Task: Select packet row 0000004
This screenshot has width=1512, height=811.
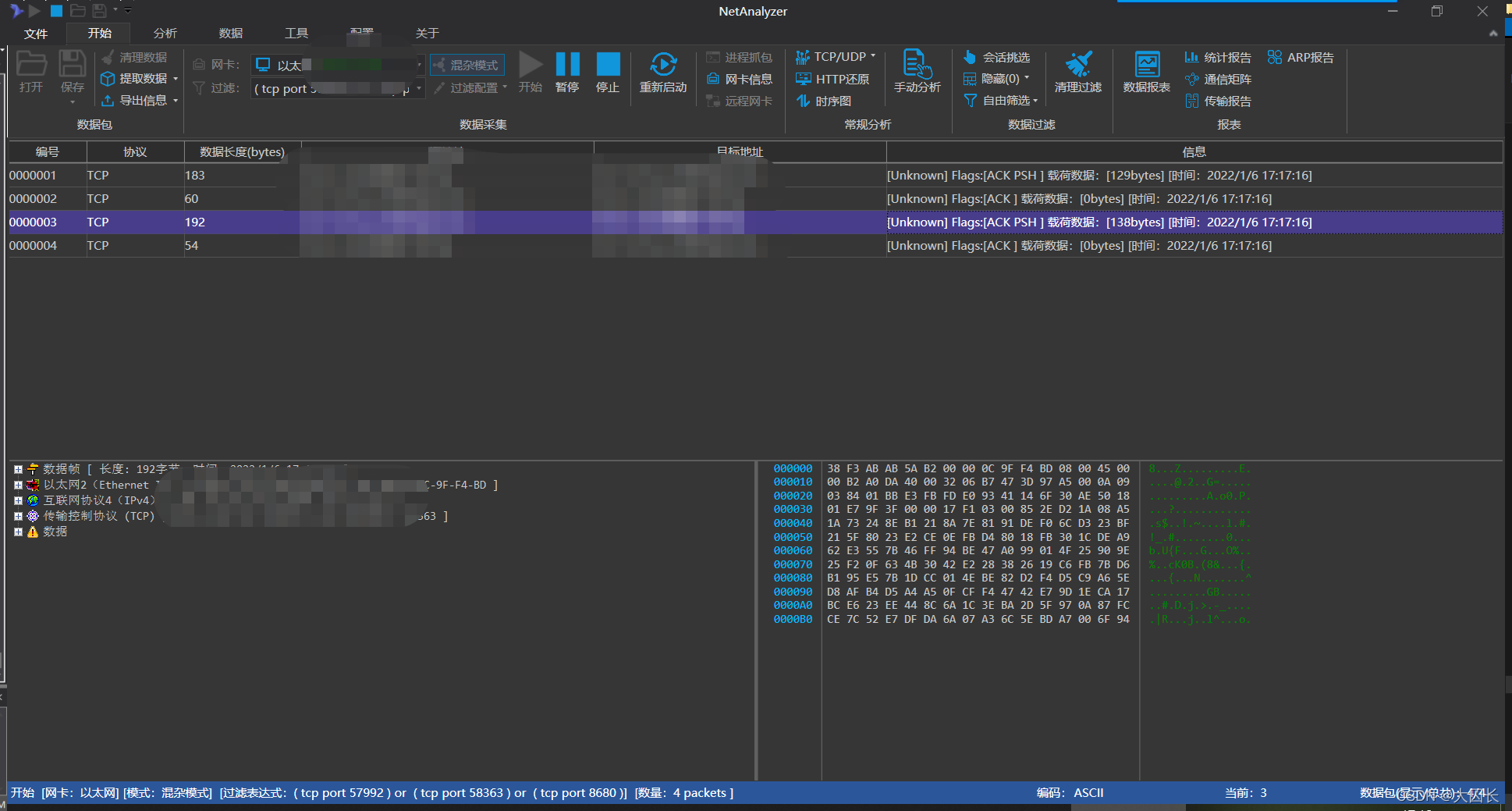Action: 755,246
